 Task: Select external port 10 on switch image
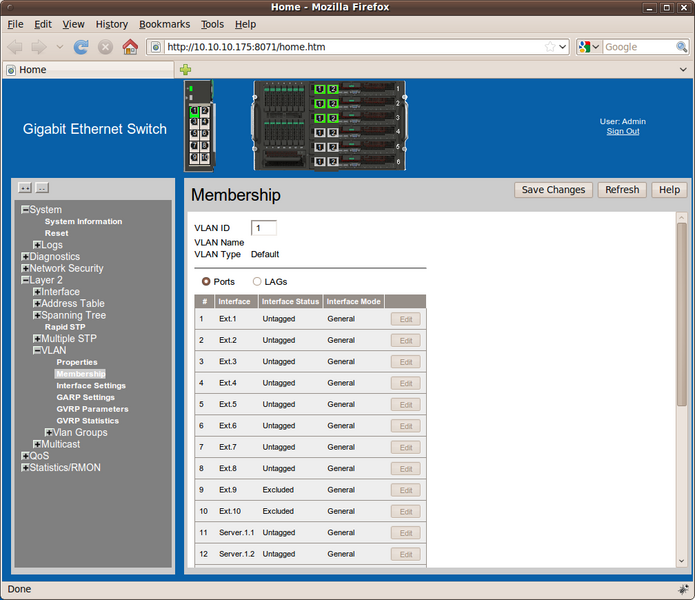[205, 157]
